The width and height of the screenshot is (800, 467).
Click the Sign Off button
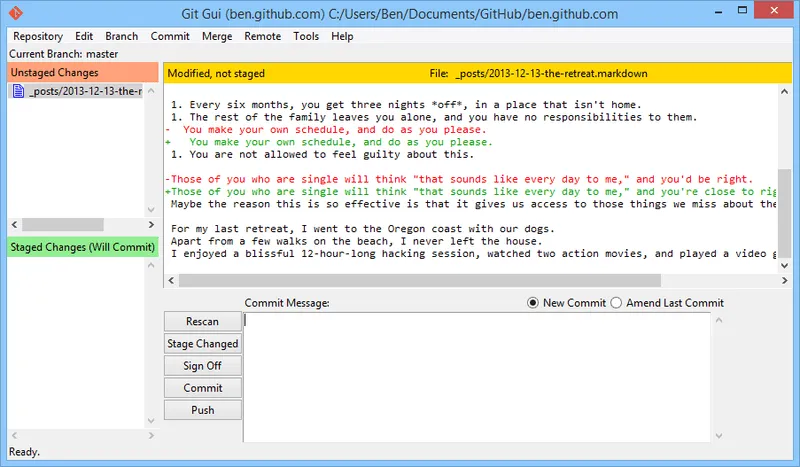[x=202, y=366]
